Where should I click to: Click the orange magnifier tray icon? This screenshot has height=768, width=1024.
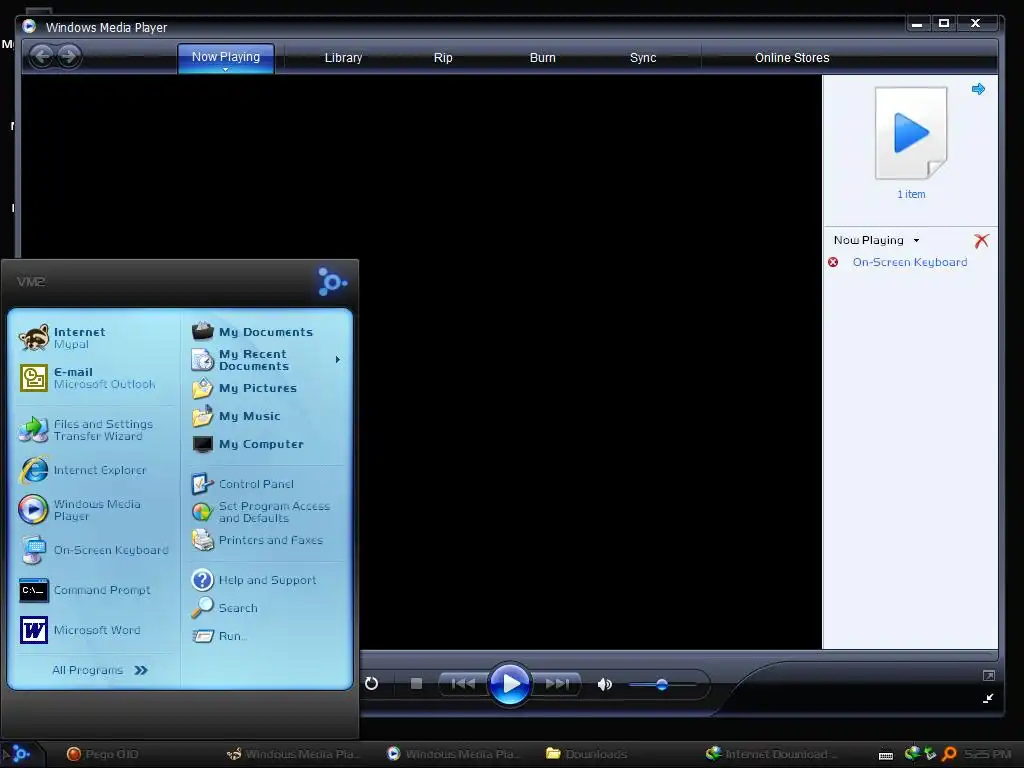[949, 754]
